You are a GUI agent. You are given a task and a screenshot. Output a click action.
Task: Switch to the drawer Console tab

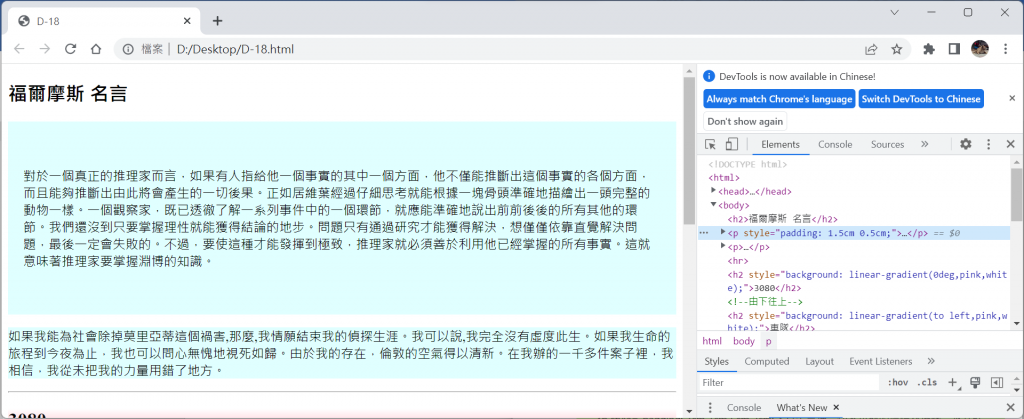pos(744,407)
